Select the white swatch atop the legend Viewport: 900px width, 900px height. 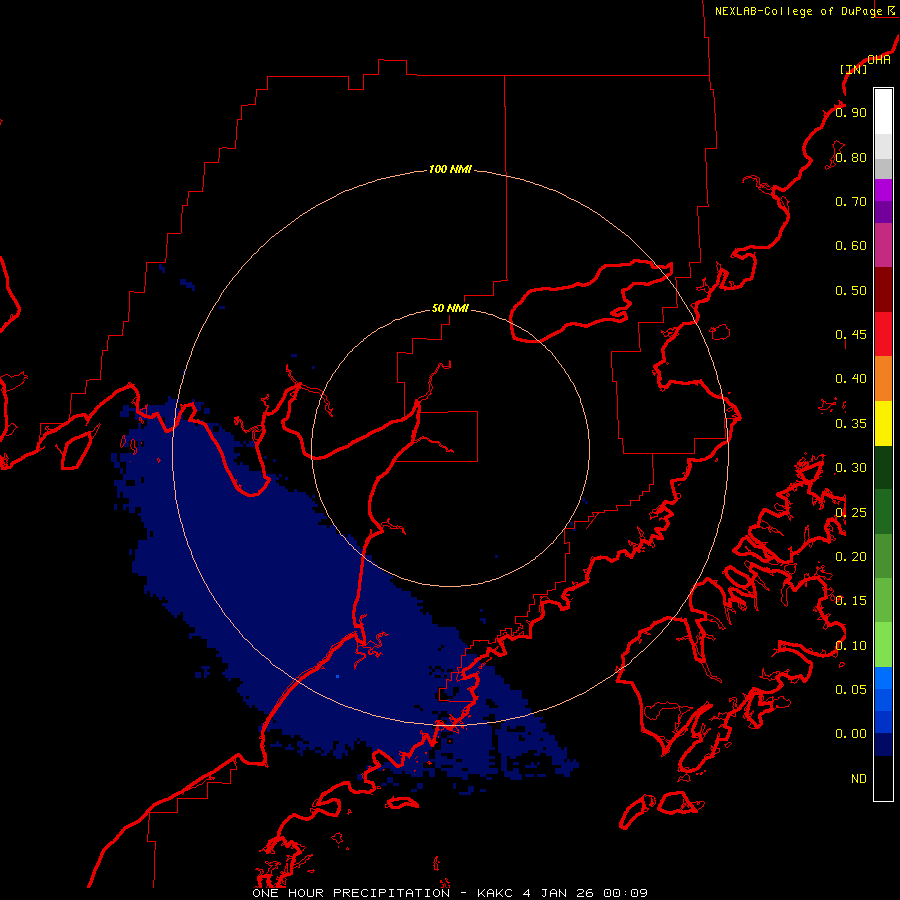[883, 111]
